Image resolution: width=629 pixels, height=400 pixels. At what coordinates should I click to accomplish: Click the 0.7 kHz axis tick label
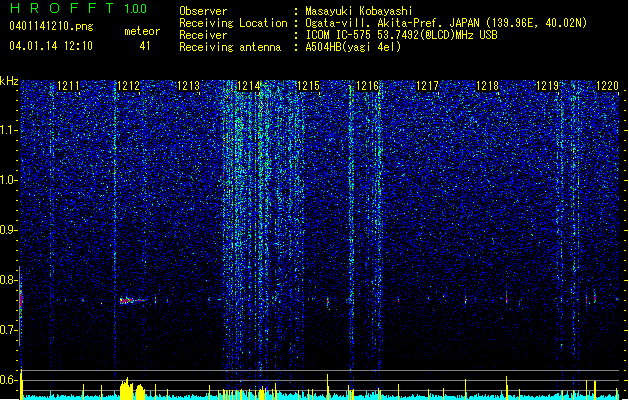pyautogui.click(x=8, y=330)
